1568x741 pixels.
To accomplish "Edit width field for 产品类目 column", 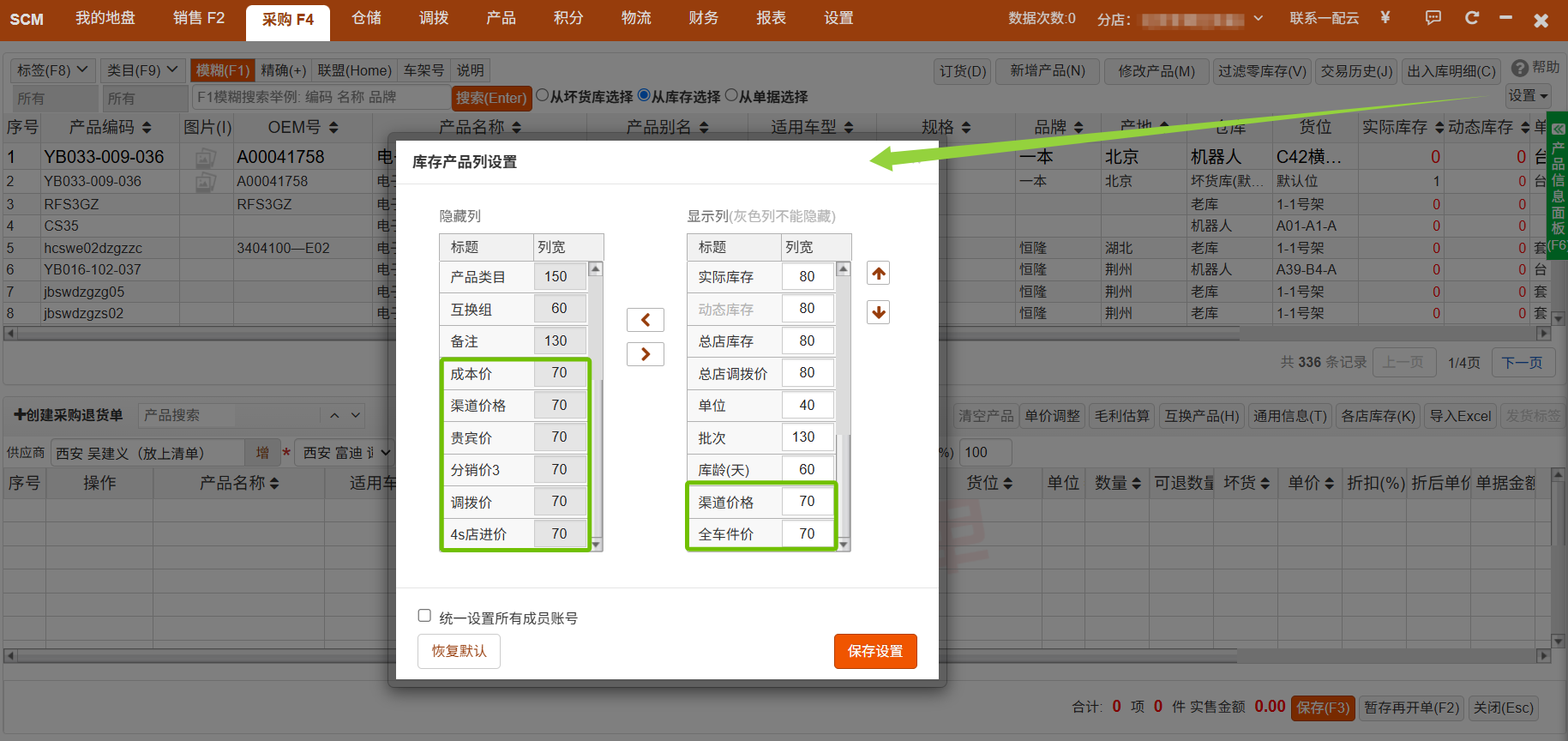I will coord(560,276).
